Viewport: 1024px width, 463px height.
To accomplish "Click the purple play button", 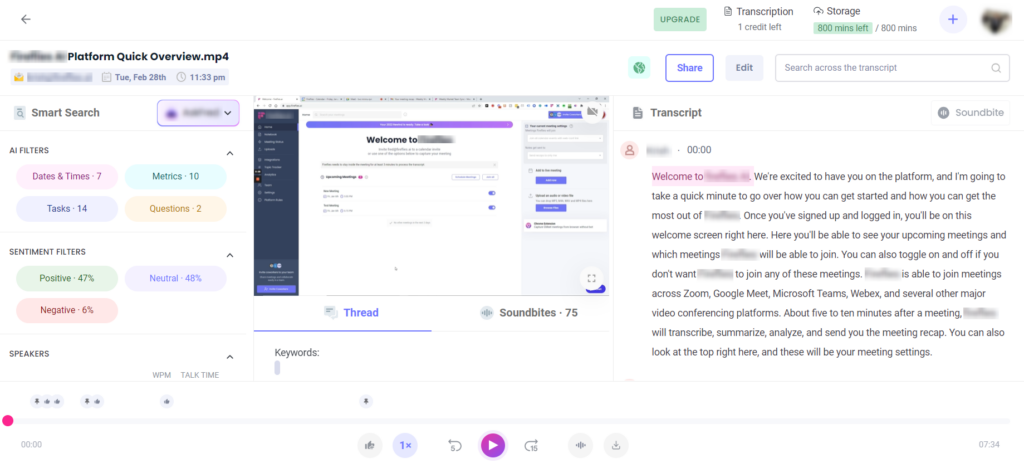I will click(x=492, y=444).
